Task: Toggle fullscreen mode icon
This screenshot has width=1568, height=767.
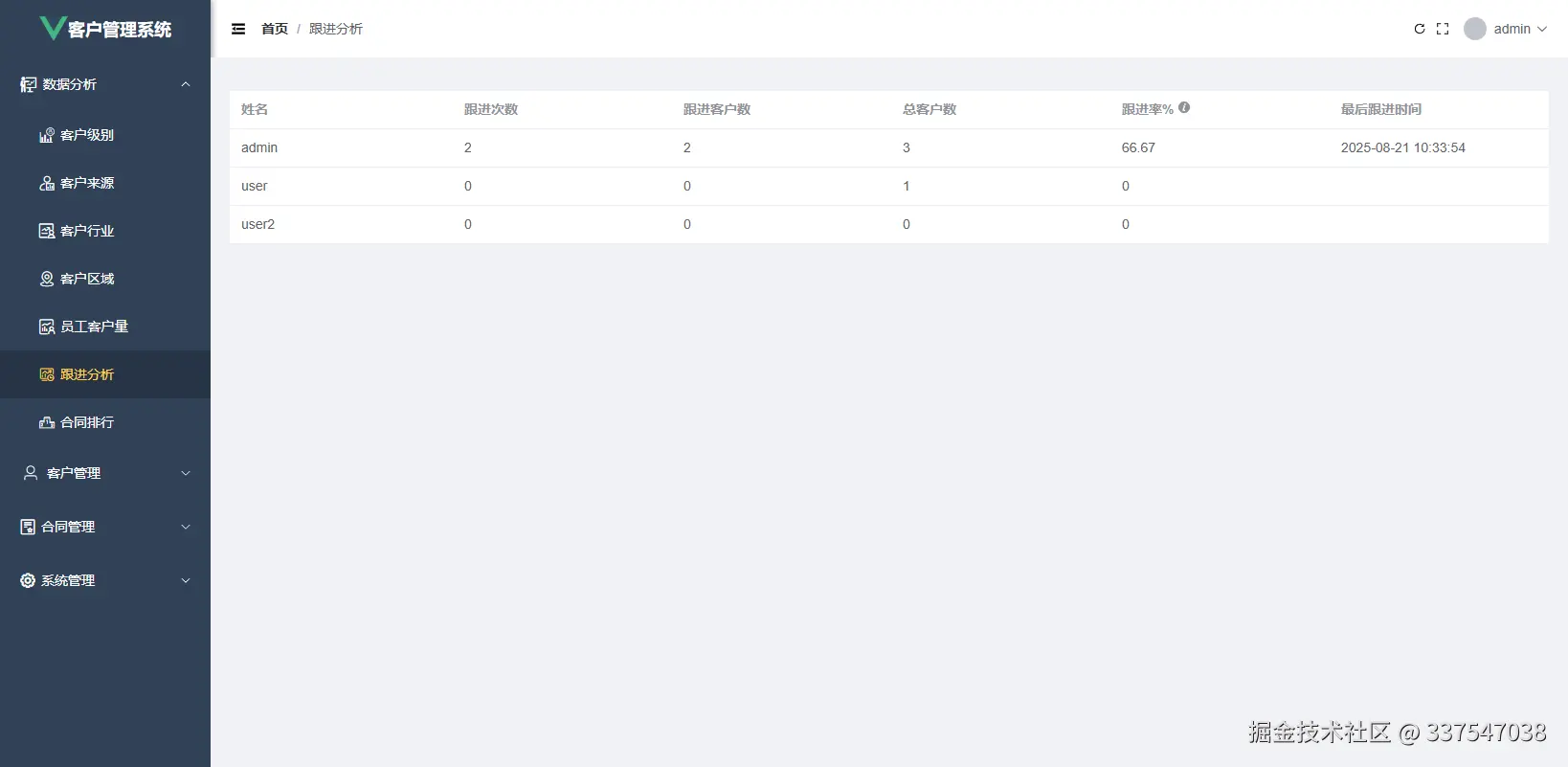Action: (x=1443, y=29)
